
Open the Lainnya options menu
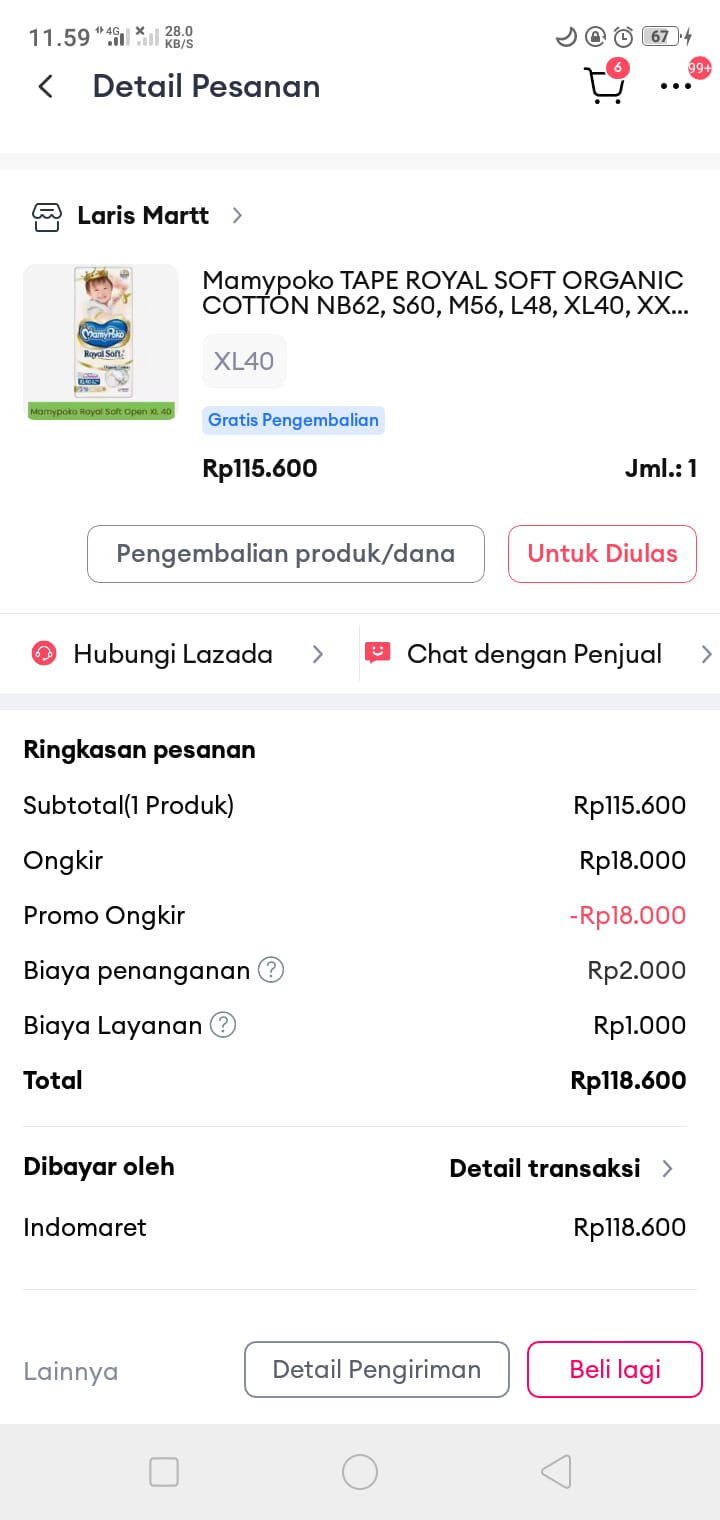coord(71,1371)
